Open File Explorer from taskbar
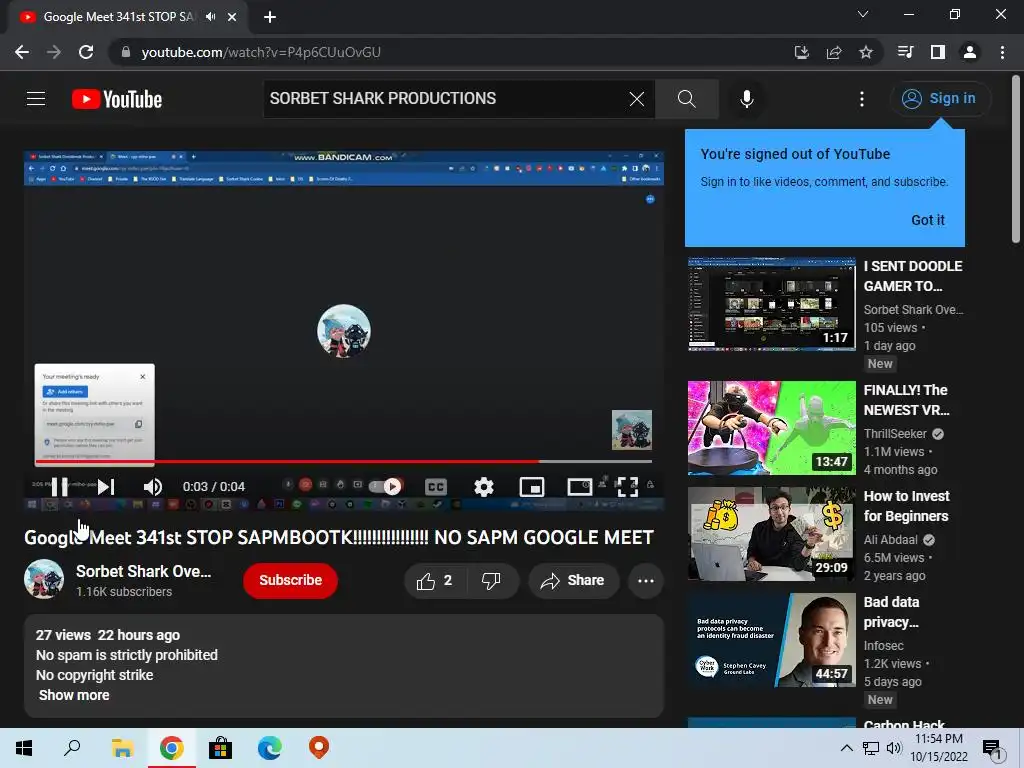Screen dimensions: 1024x768 point(122,748)
